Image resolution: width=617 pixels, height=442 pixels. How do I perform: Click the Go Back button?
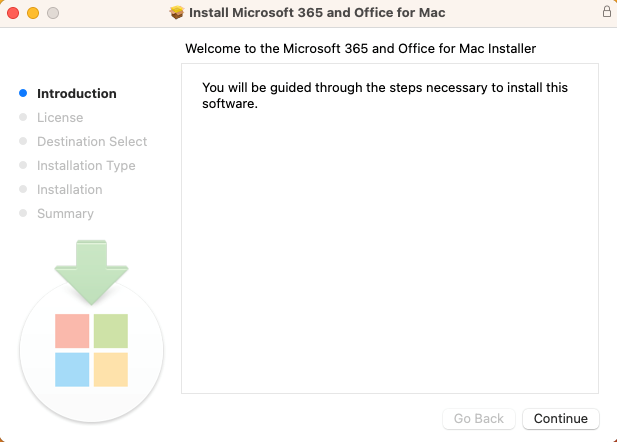(479, 418)
